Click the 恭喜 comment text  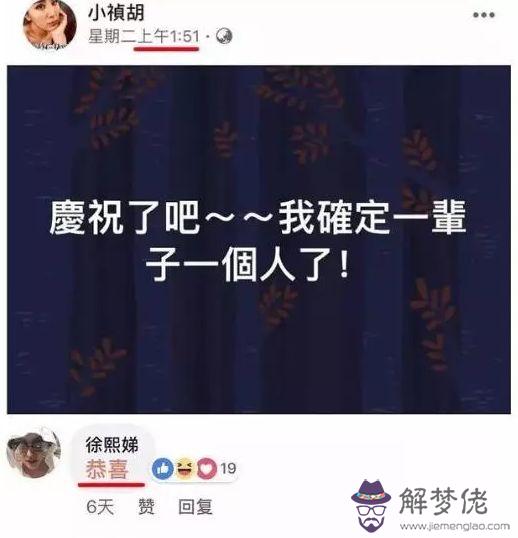(x=107, y=469)
